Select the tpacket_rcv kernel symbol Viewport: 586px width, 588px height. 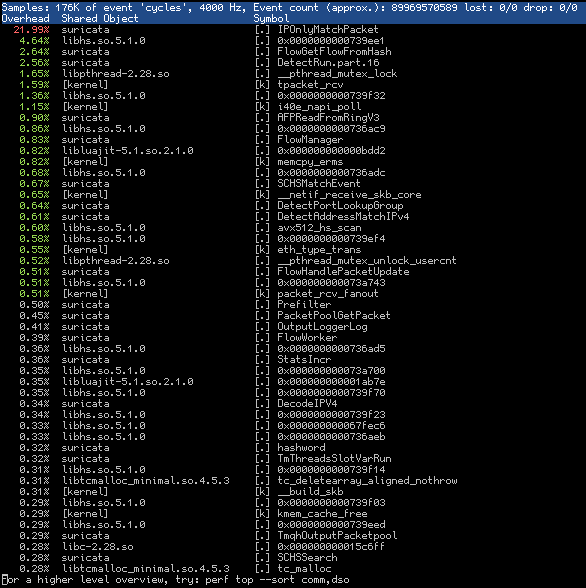310,84
